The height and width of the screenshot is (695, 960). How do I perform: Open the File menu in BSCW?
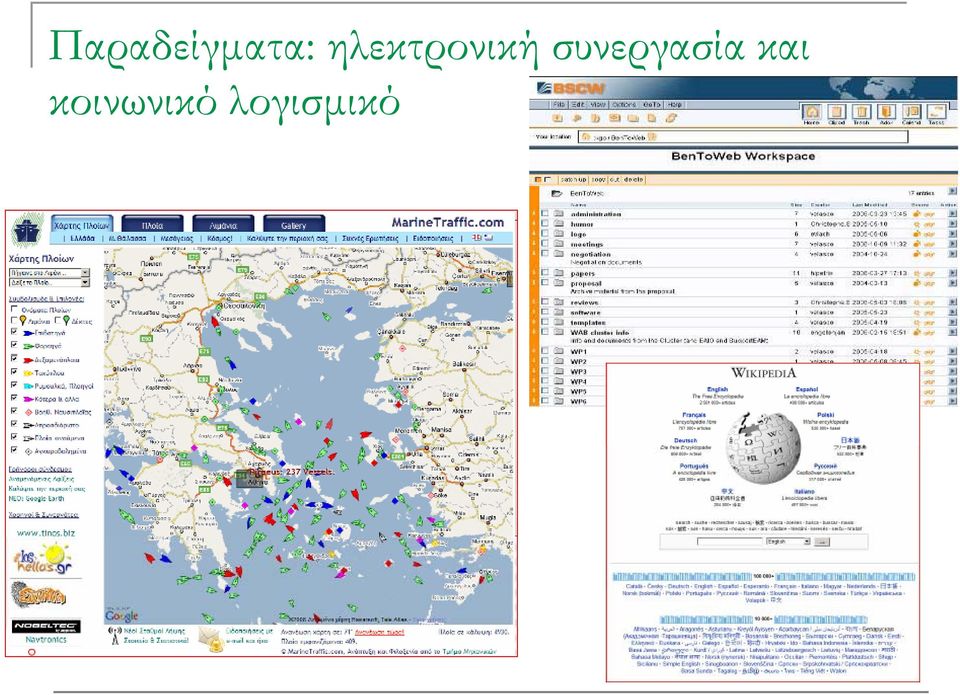tap(559, 105)
